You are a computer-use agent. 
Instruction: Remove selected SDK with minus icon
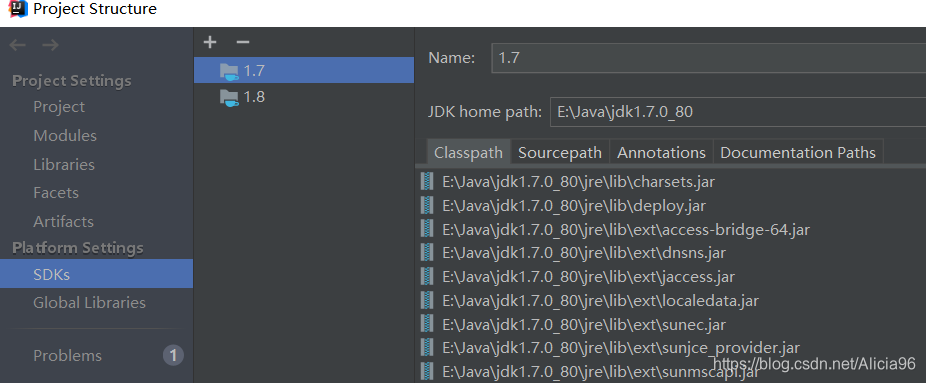coord(243,42)
